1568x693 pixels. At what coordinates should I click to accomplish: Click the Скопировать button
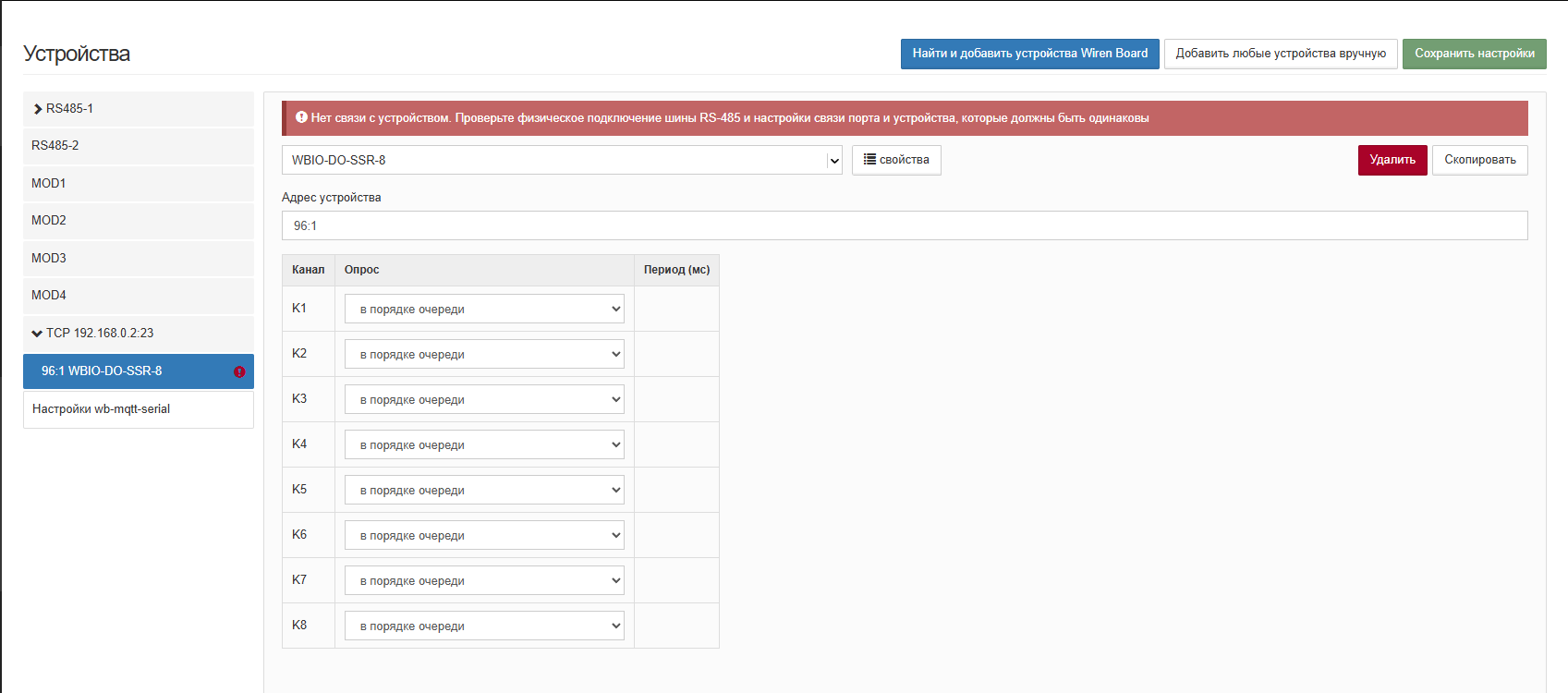(x=1479, y=160)
